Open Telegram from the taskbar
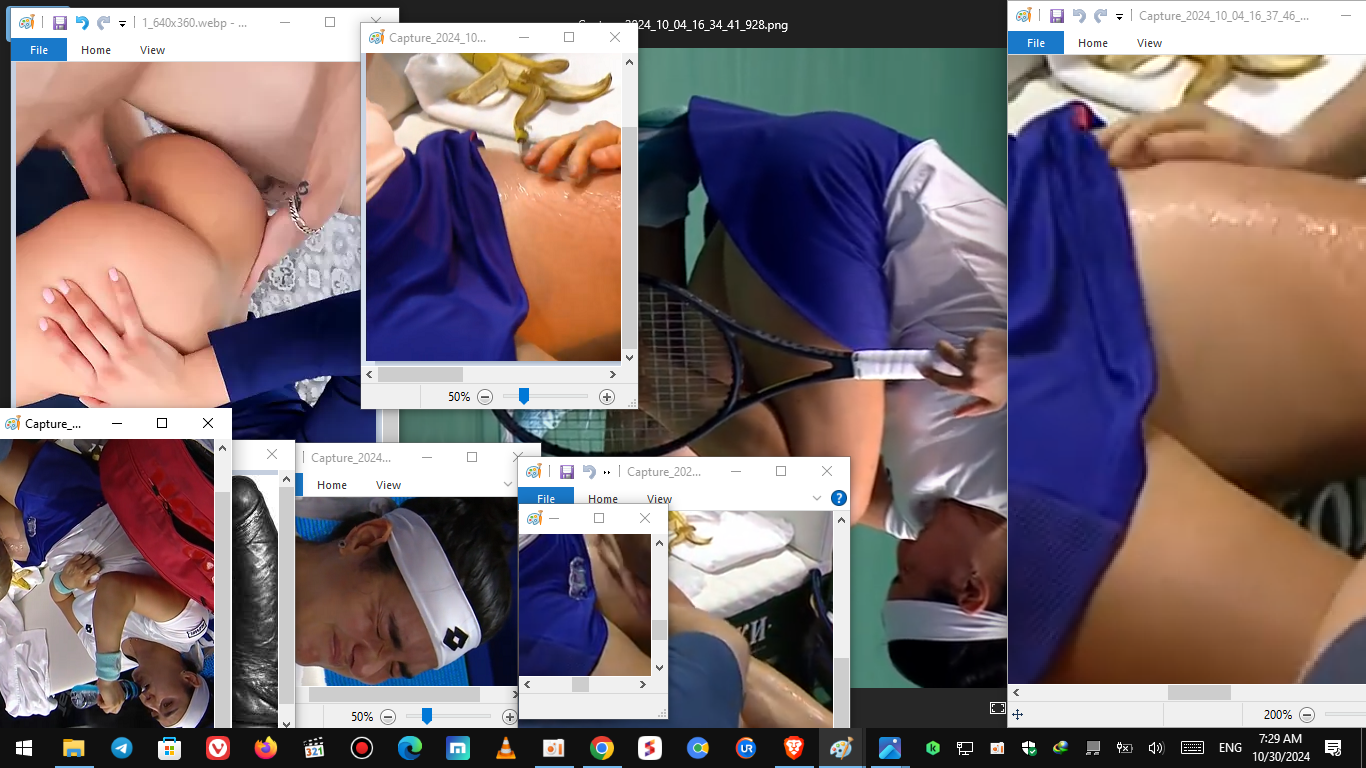Viewport: 1366px width, 768px height. click(121, 748)
